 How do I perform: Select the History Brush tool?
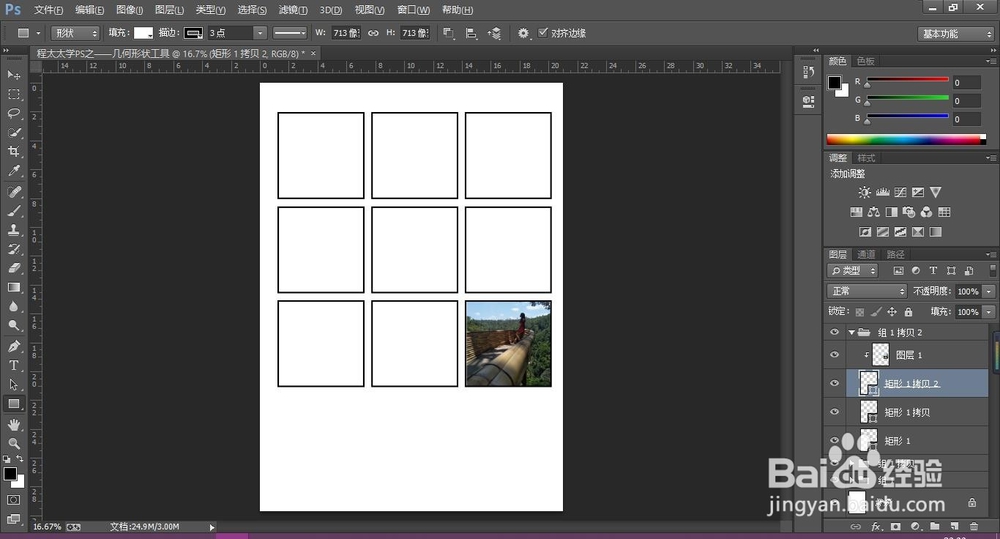[13, 249]
